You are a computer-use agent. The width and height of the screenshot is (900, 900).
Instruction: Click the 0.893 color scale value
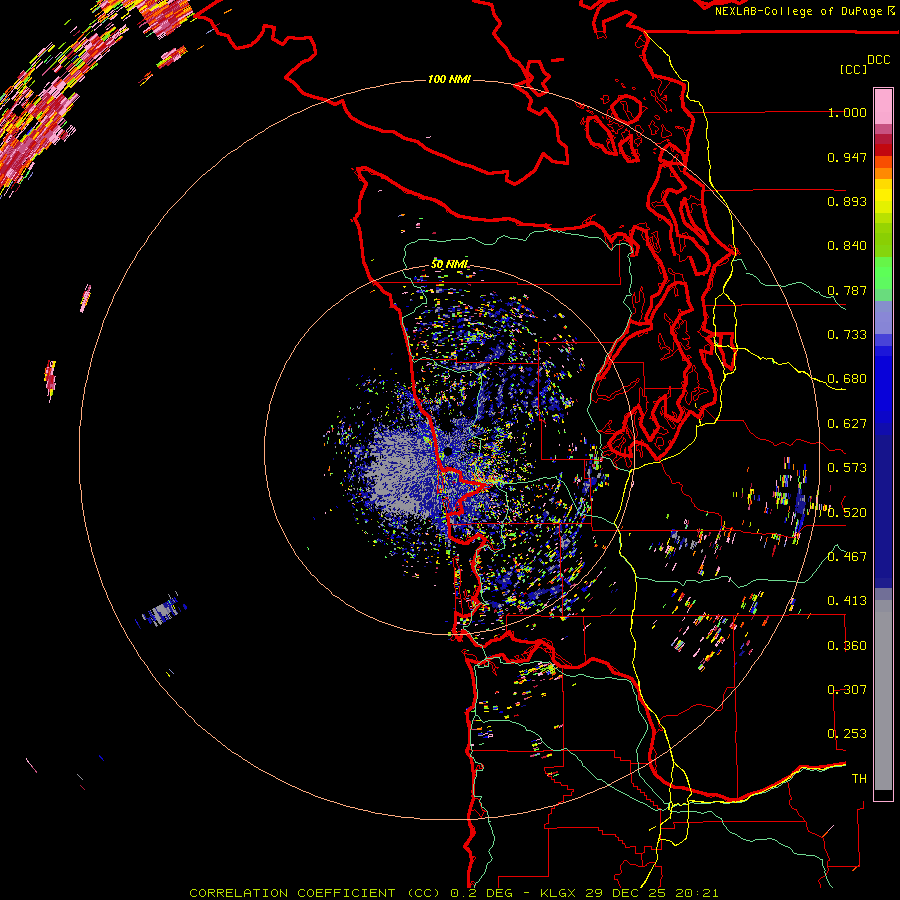847,201
